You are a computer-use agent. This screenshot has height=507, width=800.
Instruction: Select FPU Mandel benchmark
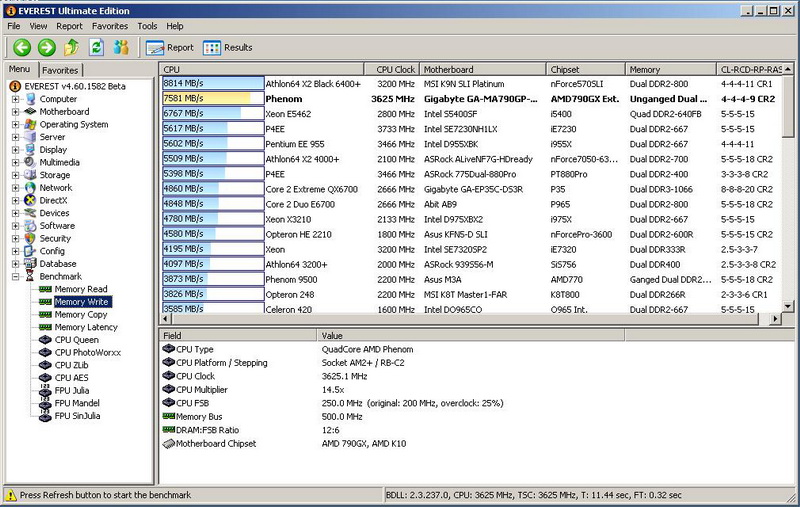[77, 403]
